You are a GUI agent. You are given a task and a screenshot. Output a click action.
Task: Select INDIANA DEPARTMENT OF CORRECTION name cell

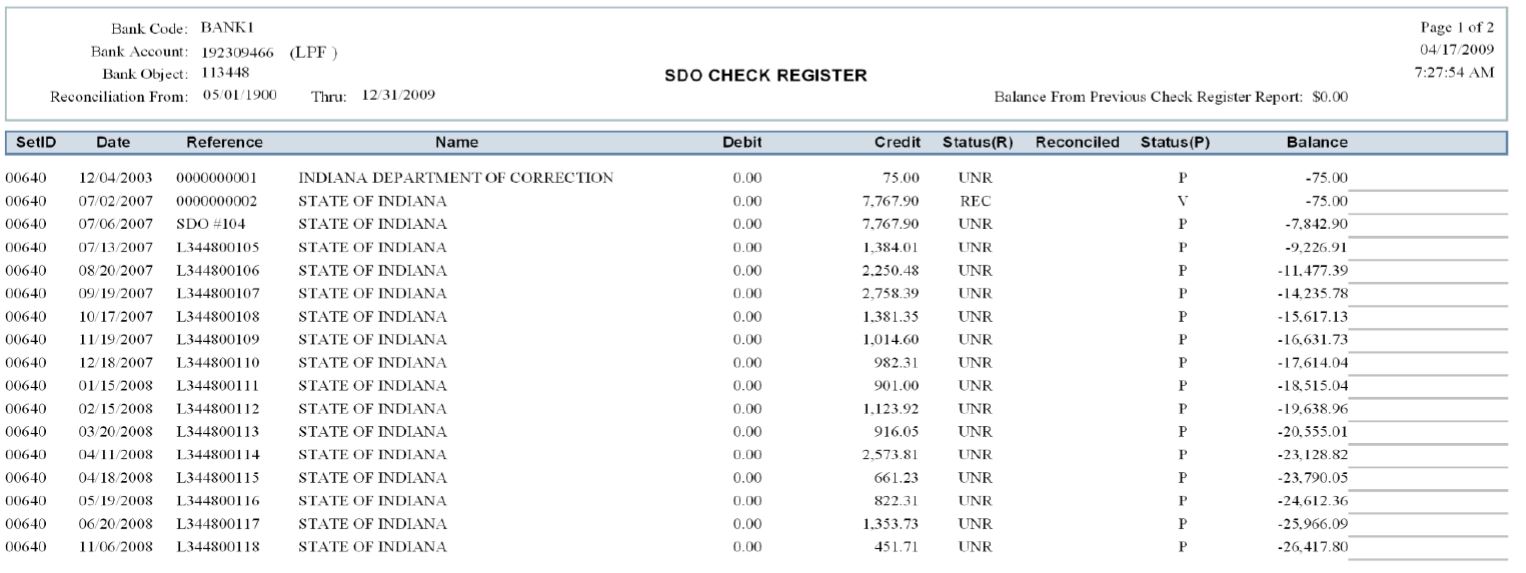pyautogui.click(x=455, y=179)
